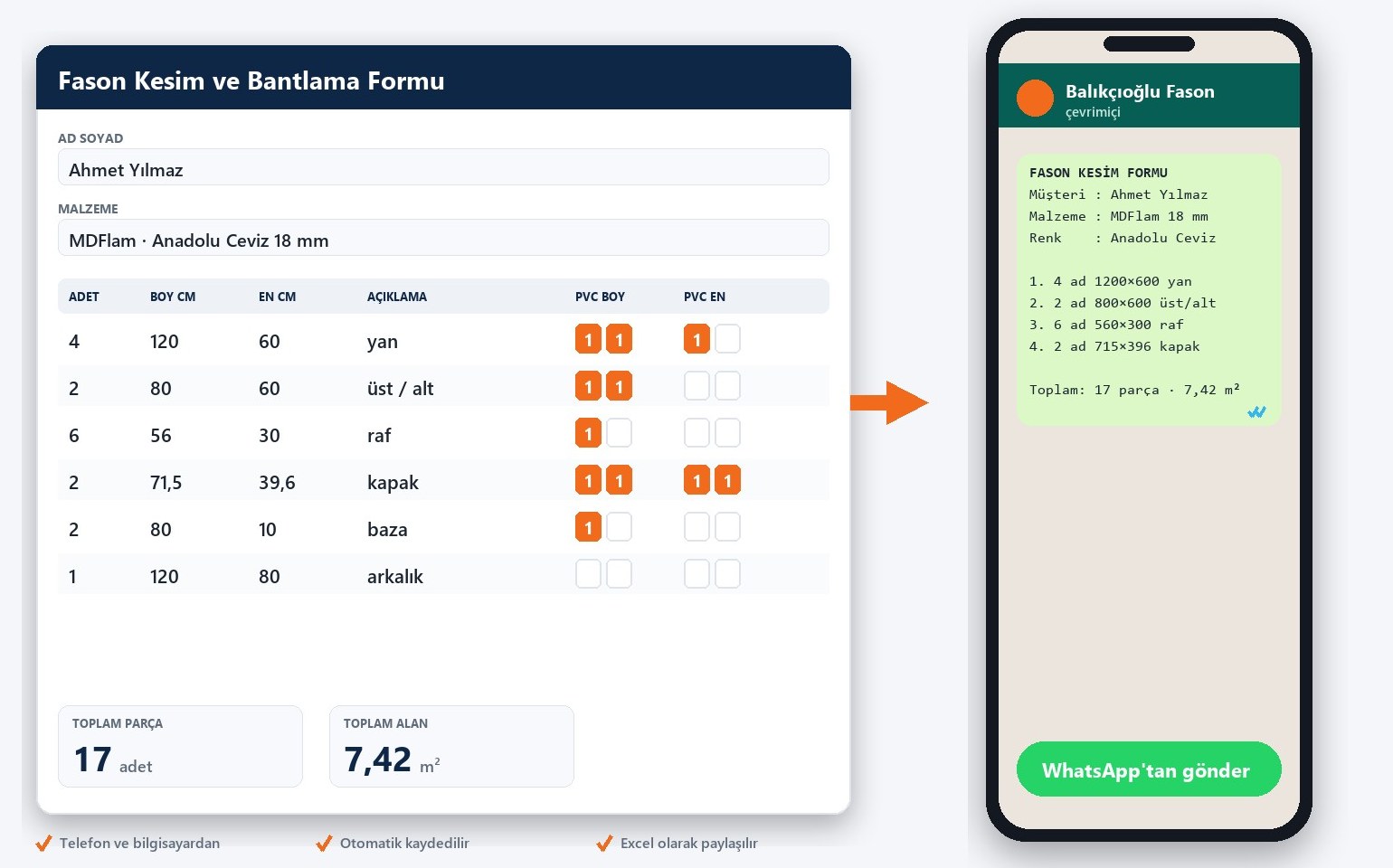Send the form via WhatsApp'tan gönder button
Screen dimensions: 1393x868
click(x=1149, y=769)
